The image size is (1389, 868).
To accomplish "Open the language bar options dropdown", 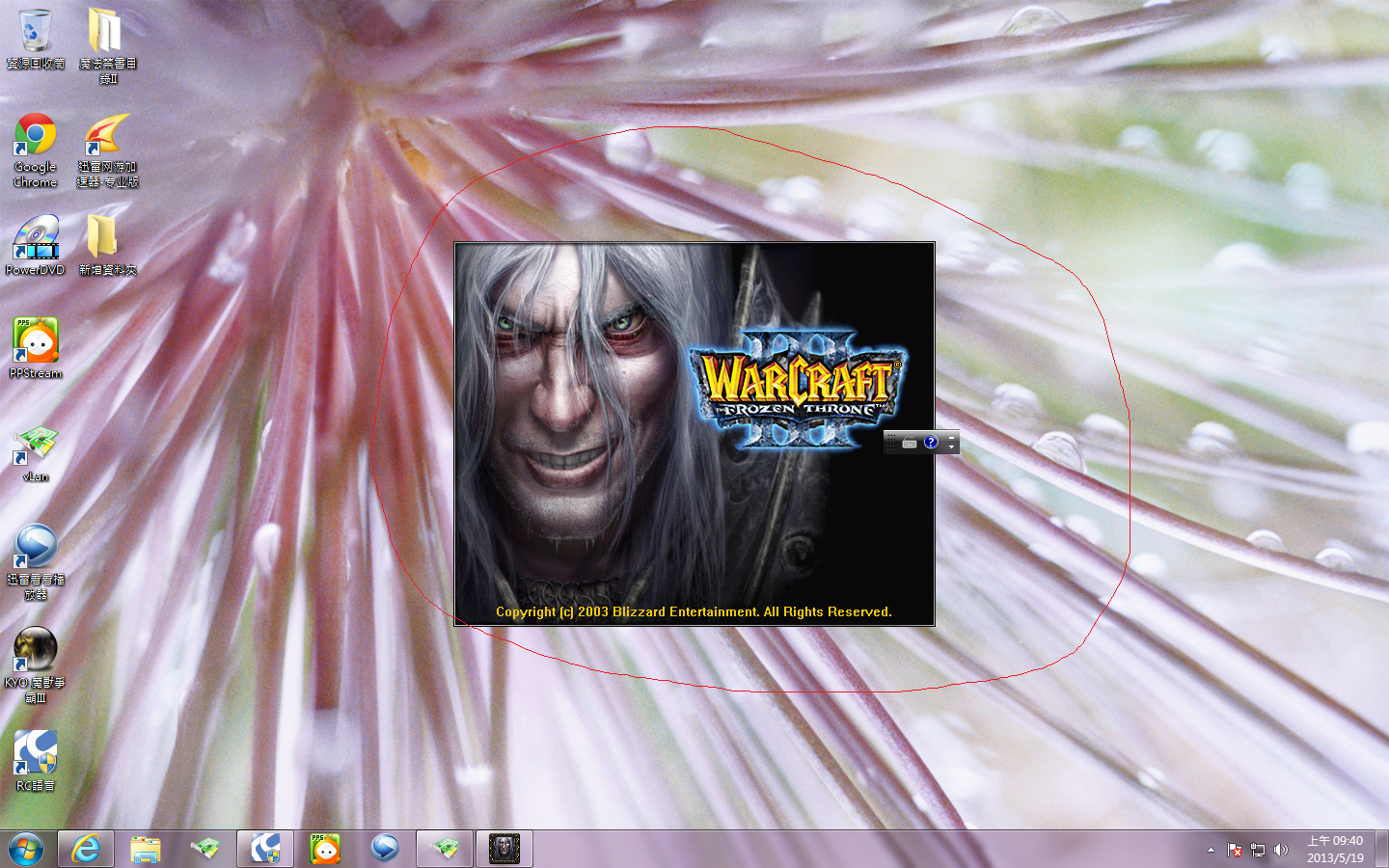I will tap(951, 448).
